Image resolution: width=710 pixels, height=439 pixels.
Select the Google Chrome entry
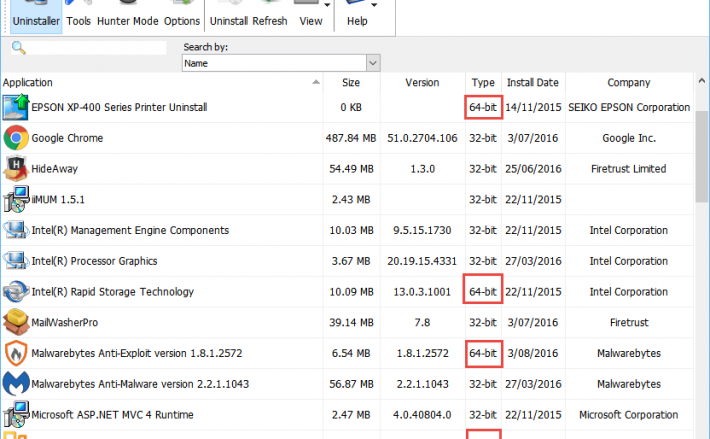click(x=67, y=138)
